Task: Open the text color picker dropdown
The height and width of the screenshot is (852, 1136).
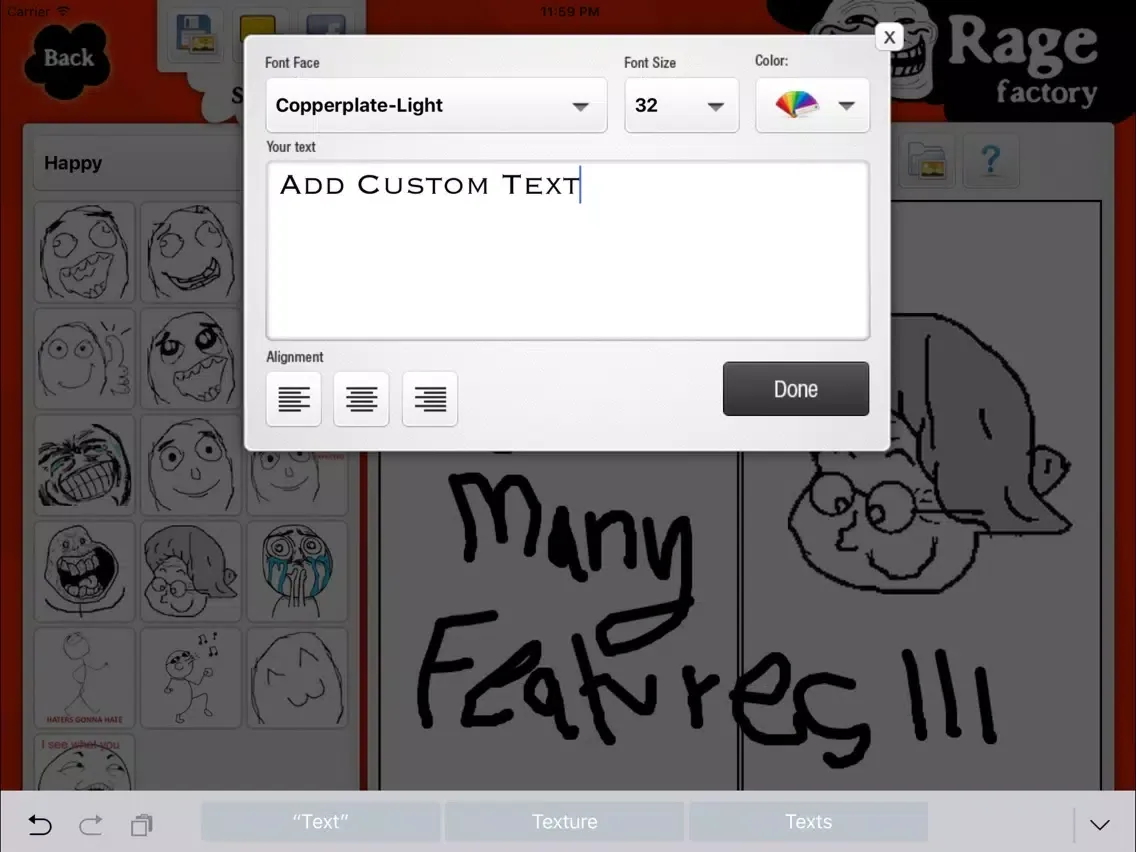Action: [x=812, y=105]
